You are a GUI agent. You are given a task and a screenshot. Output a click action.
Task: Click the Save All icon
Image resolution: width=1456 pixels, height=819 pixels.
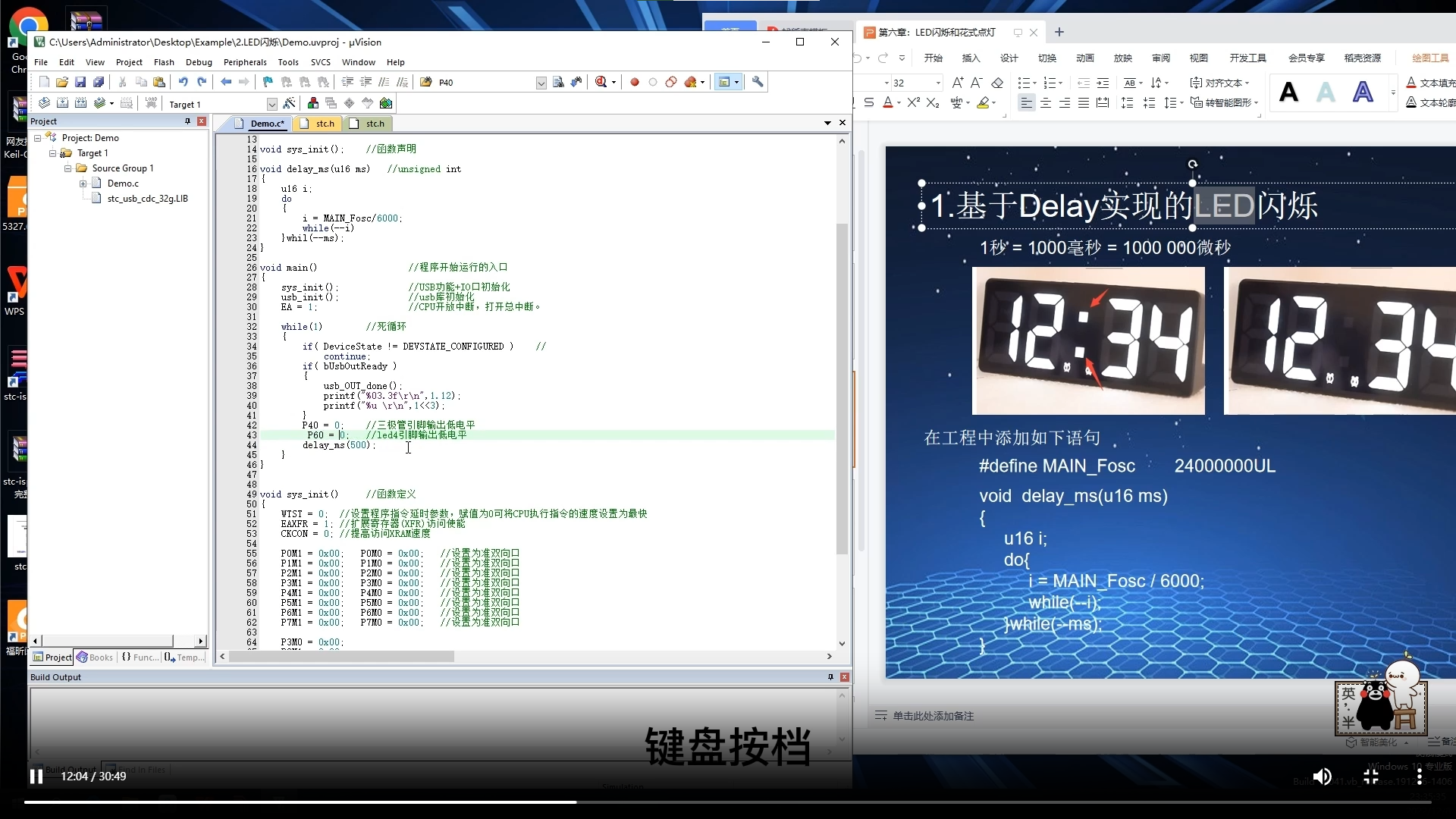coord(99,82)
